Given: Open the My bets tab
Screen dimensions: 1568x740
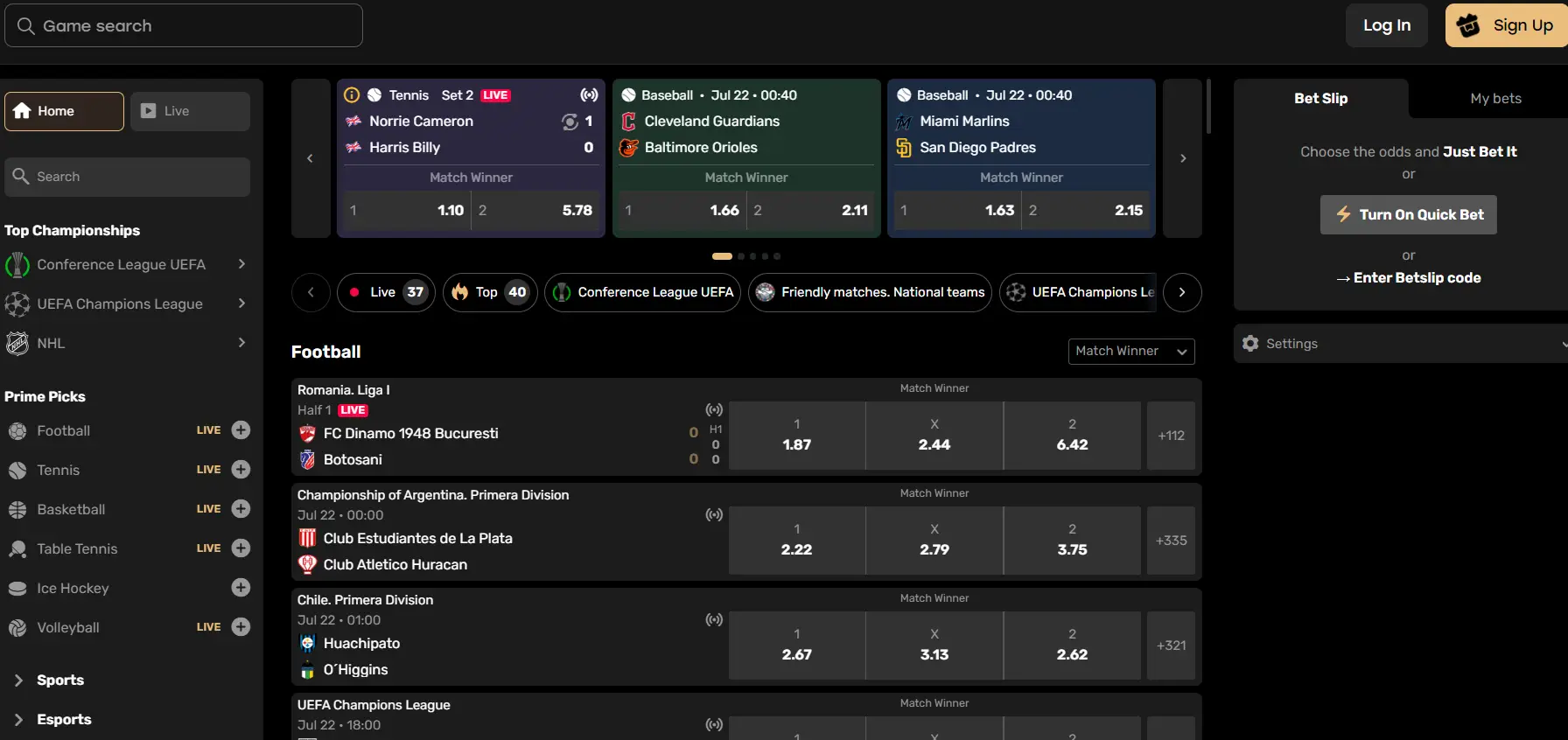Looking at the screenshot, I should click(x=1495, y=99).
